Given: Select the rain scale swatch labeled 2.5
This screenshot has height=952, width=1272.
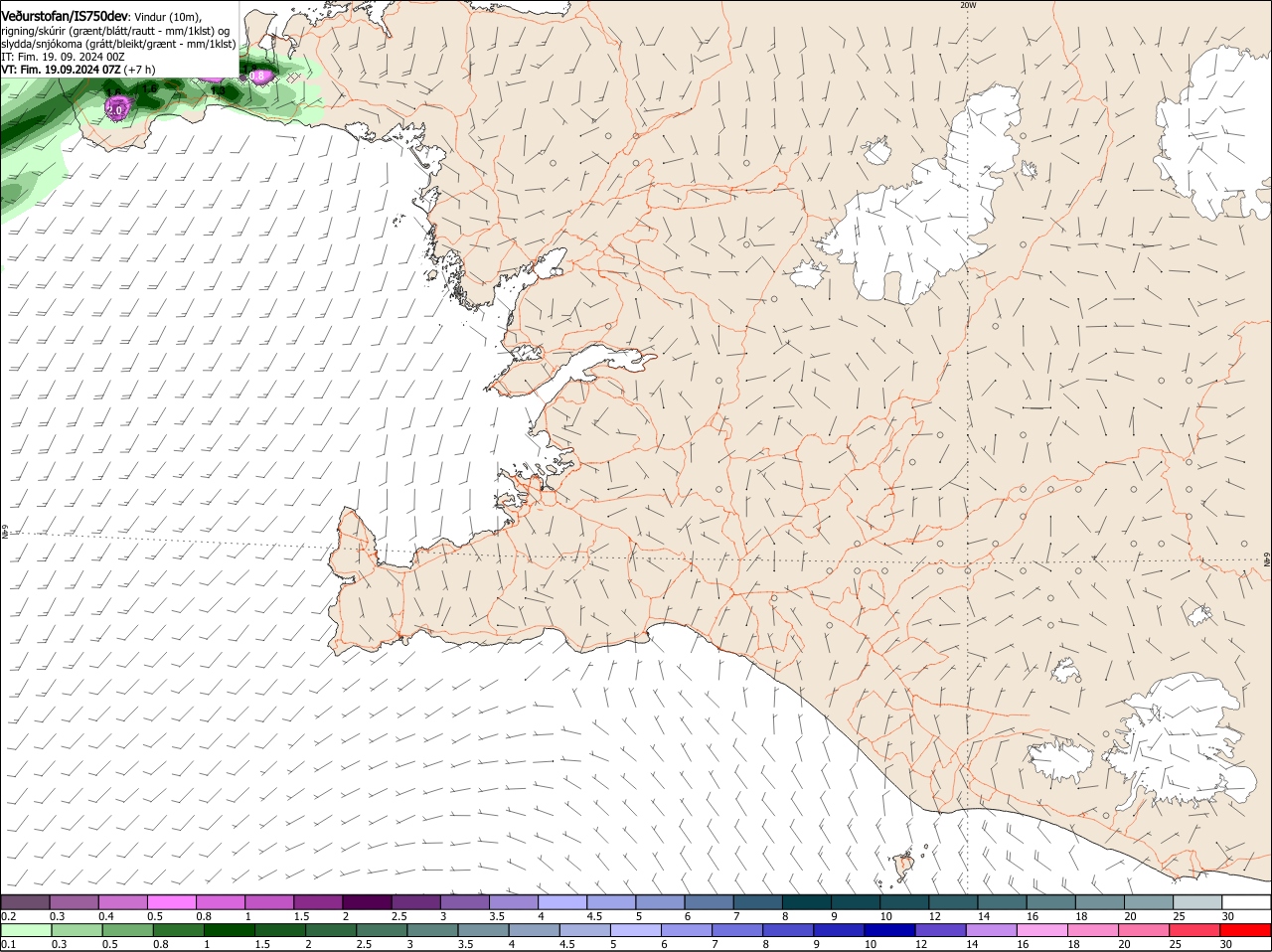Looking at the screenshot, I should (382, 930).
